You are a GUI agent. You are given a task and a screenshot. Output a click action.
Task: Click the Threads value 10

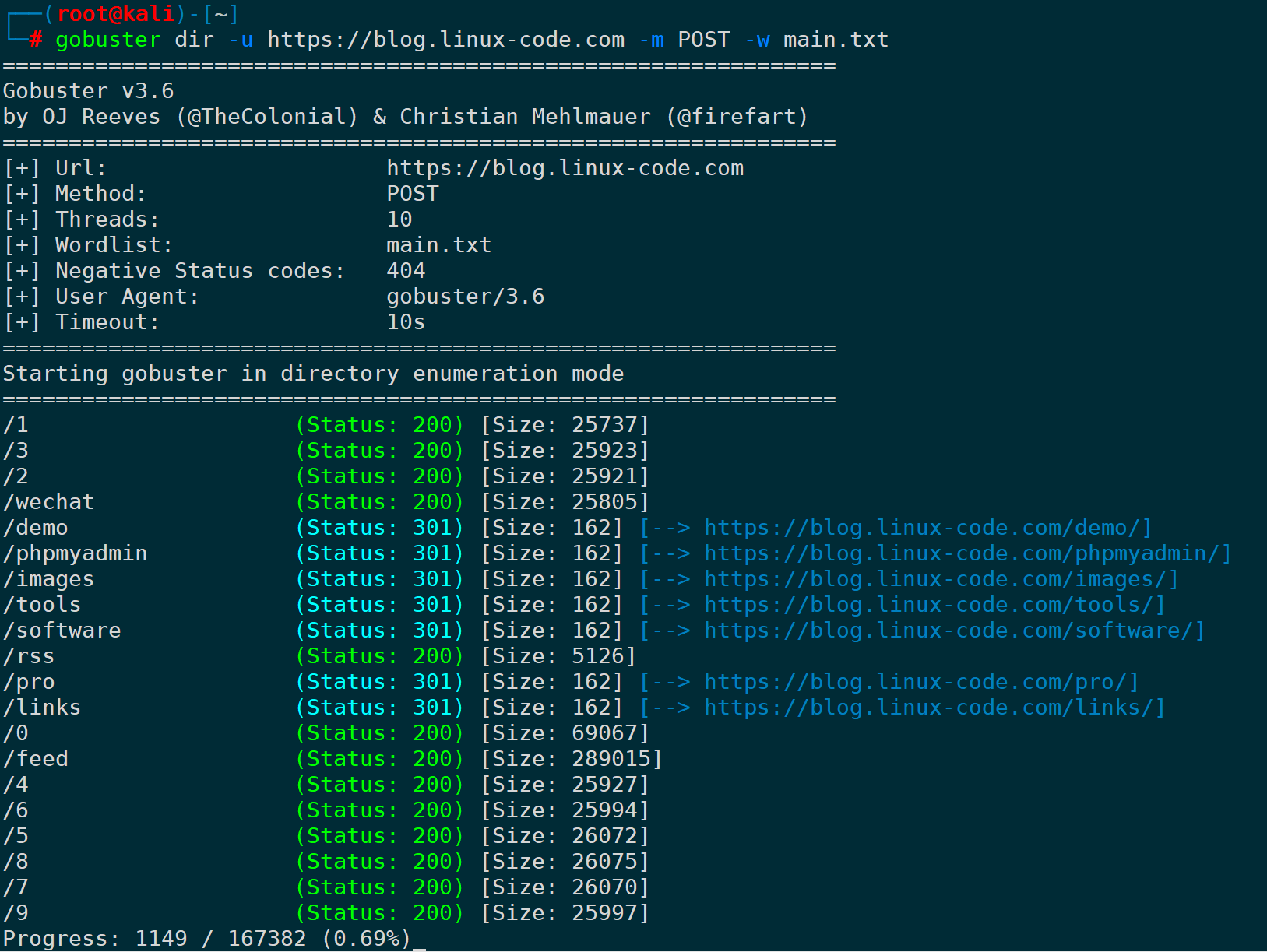399,220
